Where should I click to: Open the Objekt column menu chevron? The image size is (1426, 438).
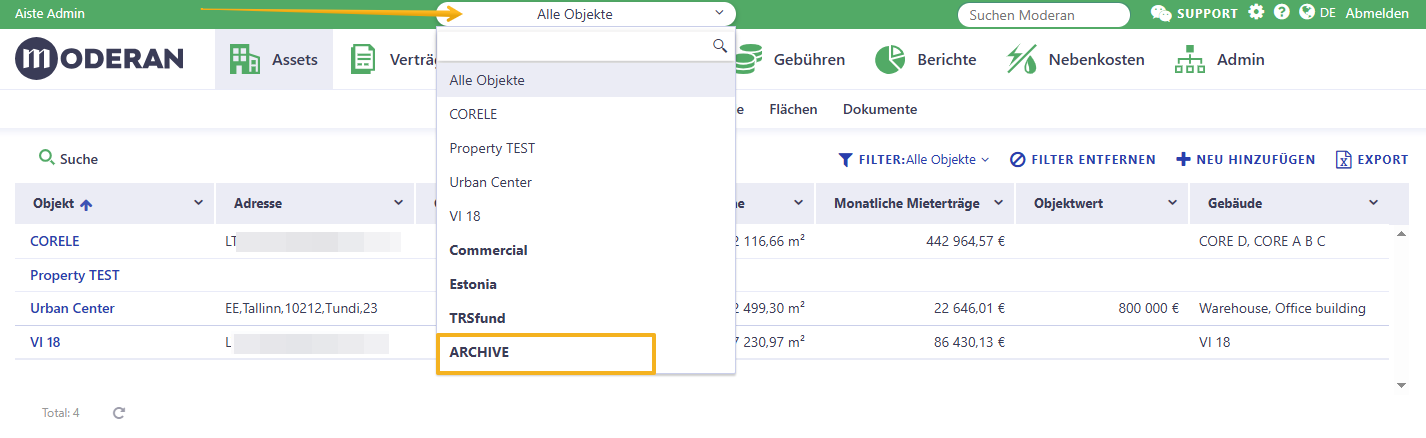coord(197,203)
